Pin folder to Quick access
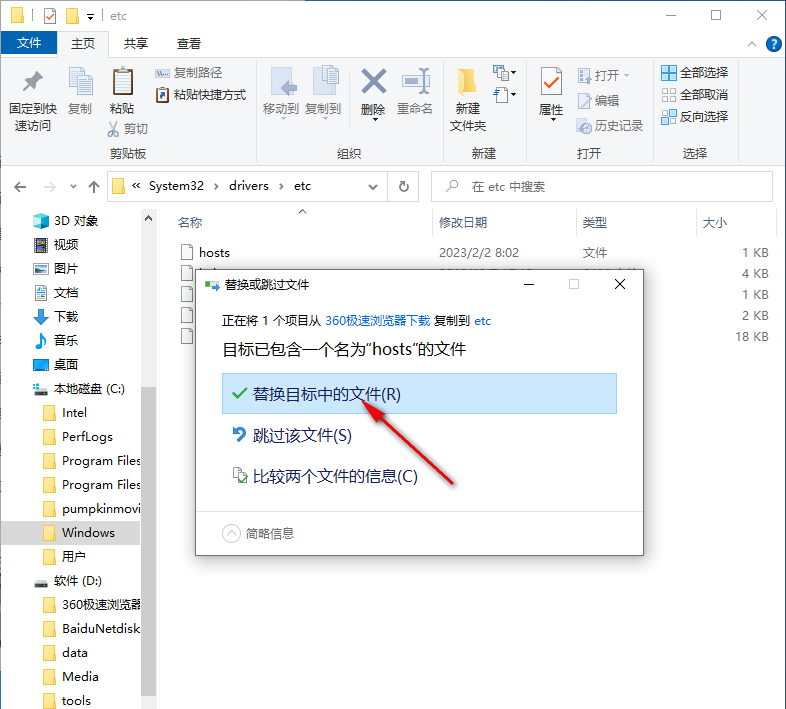The image size is (786, 709). pos(33,100)
